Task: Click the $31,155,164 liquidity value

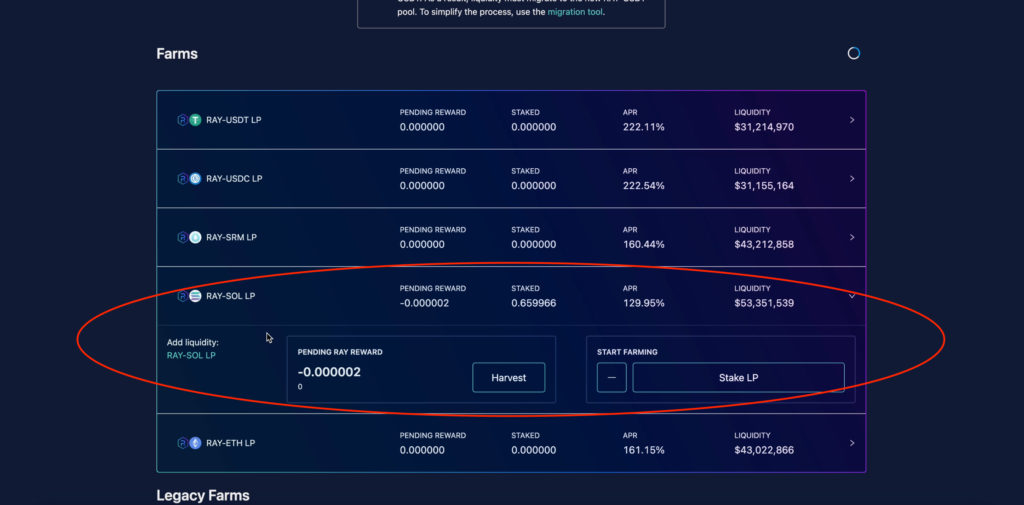Action: point(764,186)
